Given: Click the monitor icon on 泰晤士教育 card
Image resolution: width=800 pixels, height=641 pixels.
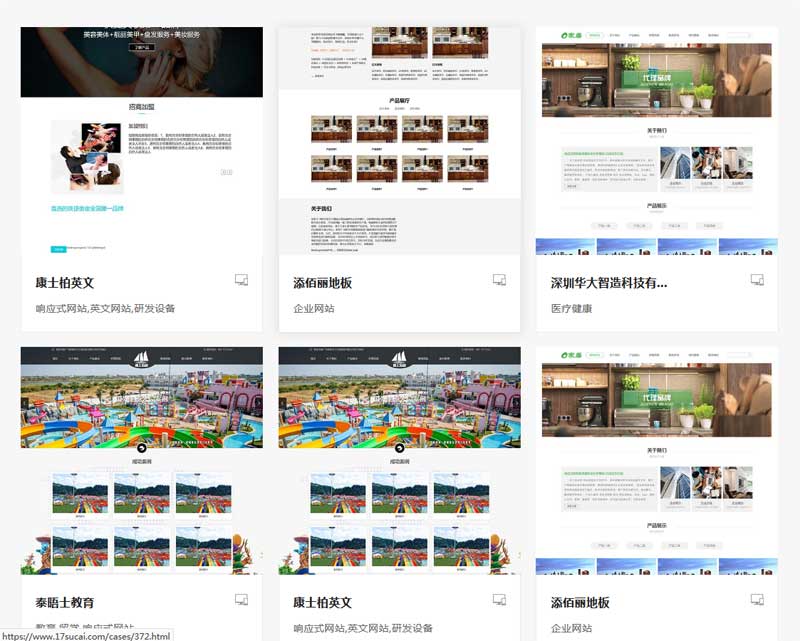Looking at the screenshot, I should (241, 601).
